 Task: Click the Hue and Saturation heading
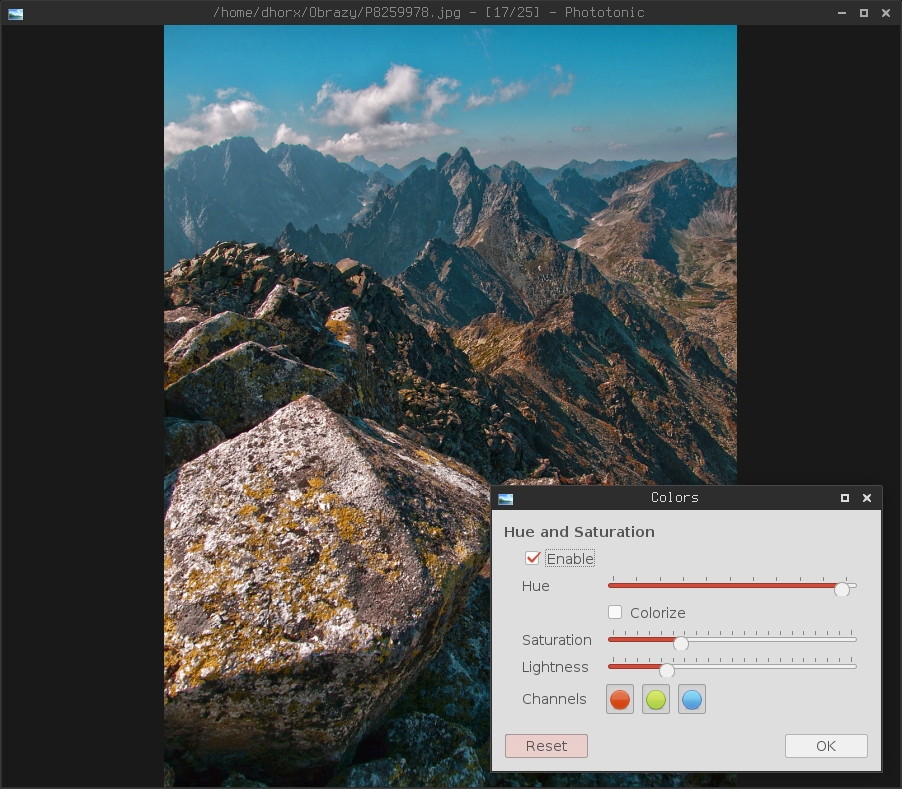point(579,532)
